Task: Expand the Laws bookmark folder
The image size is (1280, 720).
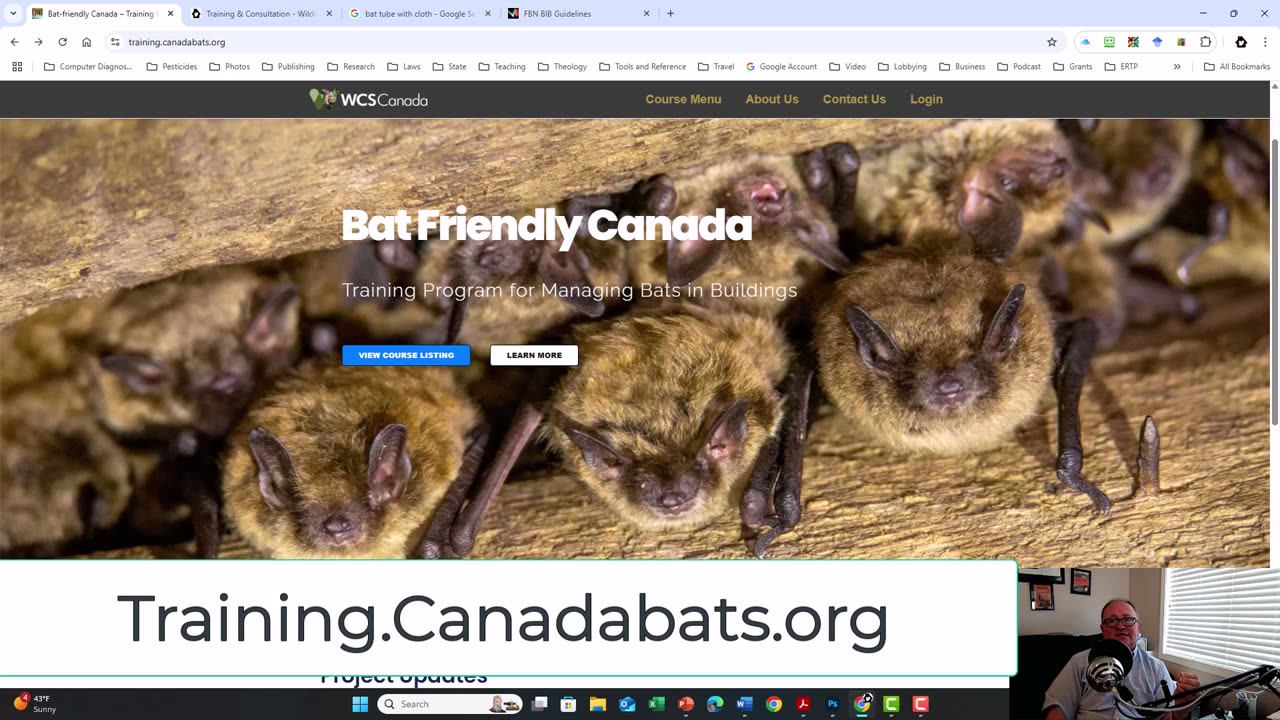Action: click(x=403, y=67)
